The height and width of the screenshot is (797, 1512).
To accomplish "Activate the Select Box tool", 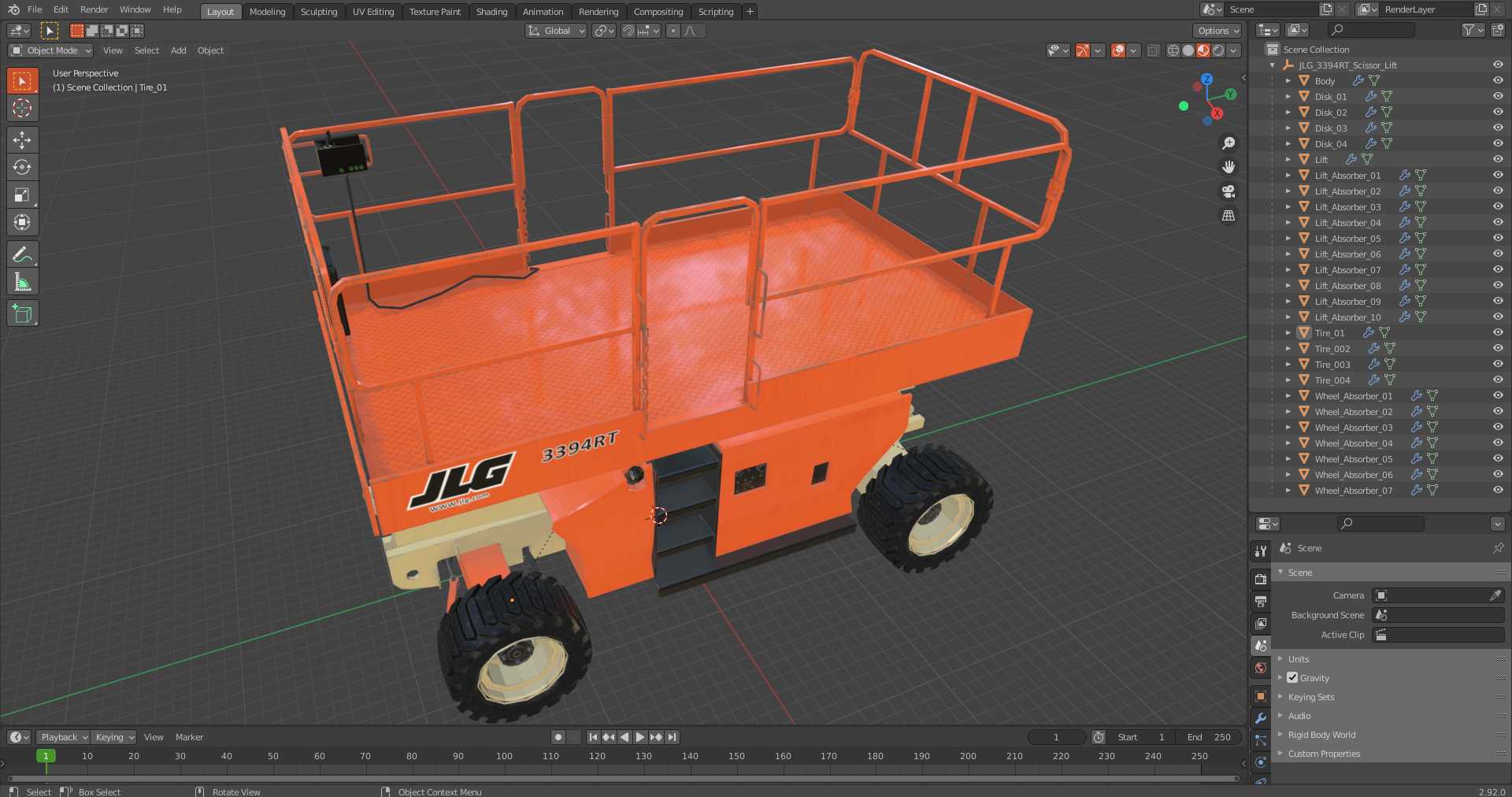I will [x=22, y=80].
